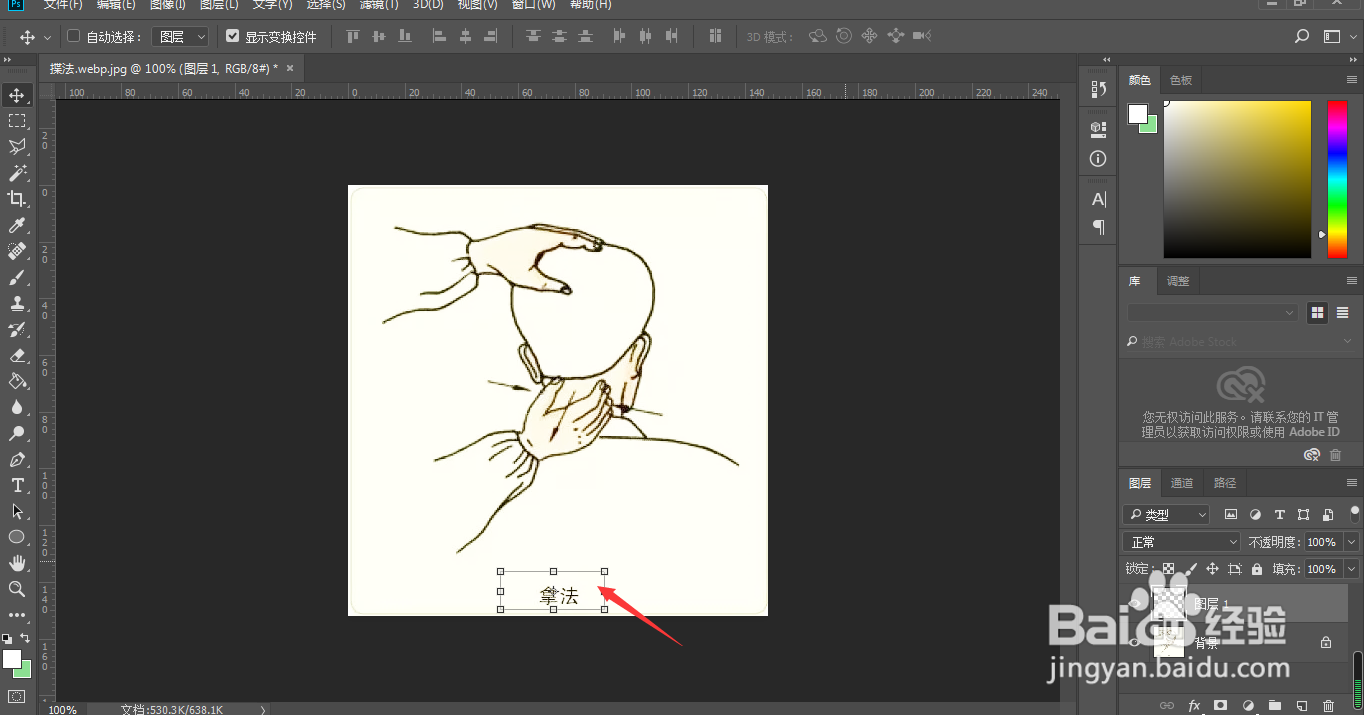The height and width of the screenshot is (715, 1364).
Task: Open the 不透明度 opacity slider arrow
Action: click(1351, 542)
